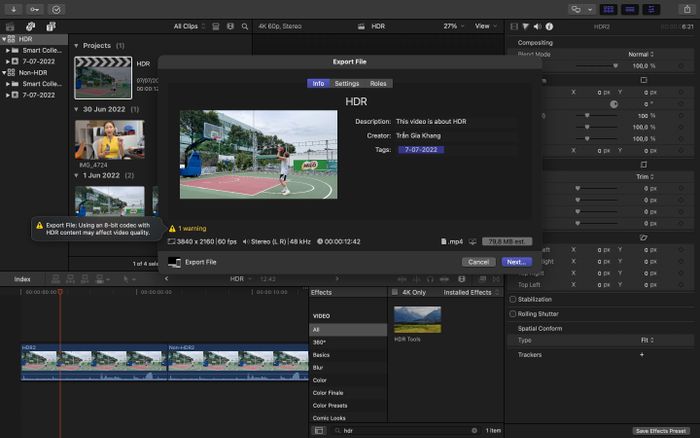Click the clear search icon in Effects

point(474,430)
